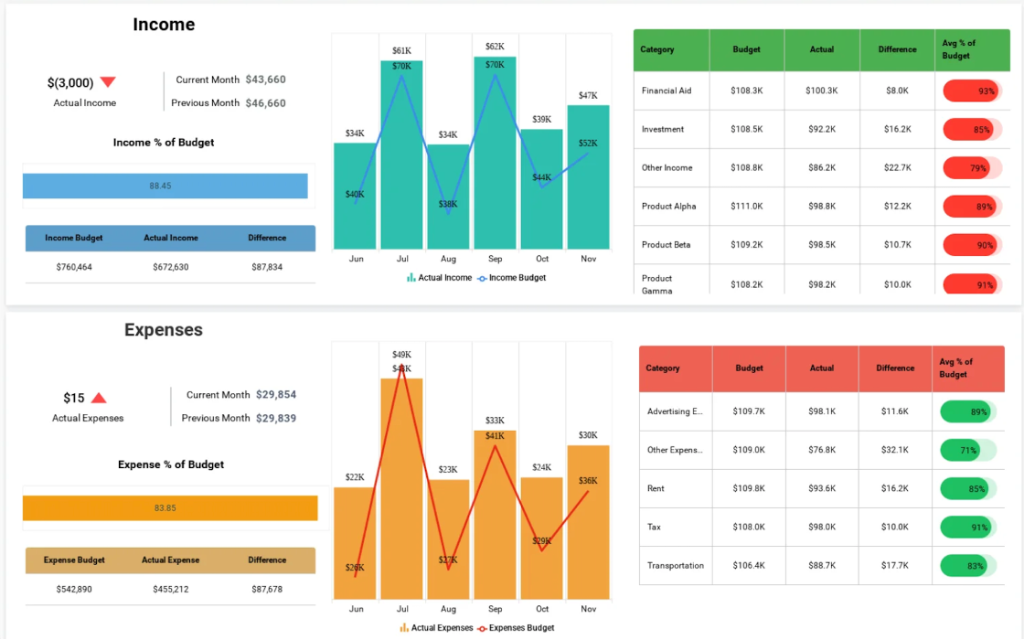Viewport: 1024px width, 639px height.
Task: Click the expenses Current Month $29,854 value
Action: click(276, 395)
